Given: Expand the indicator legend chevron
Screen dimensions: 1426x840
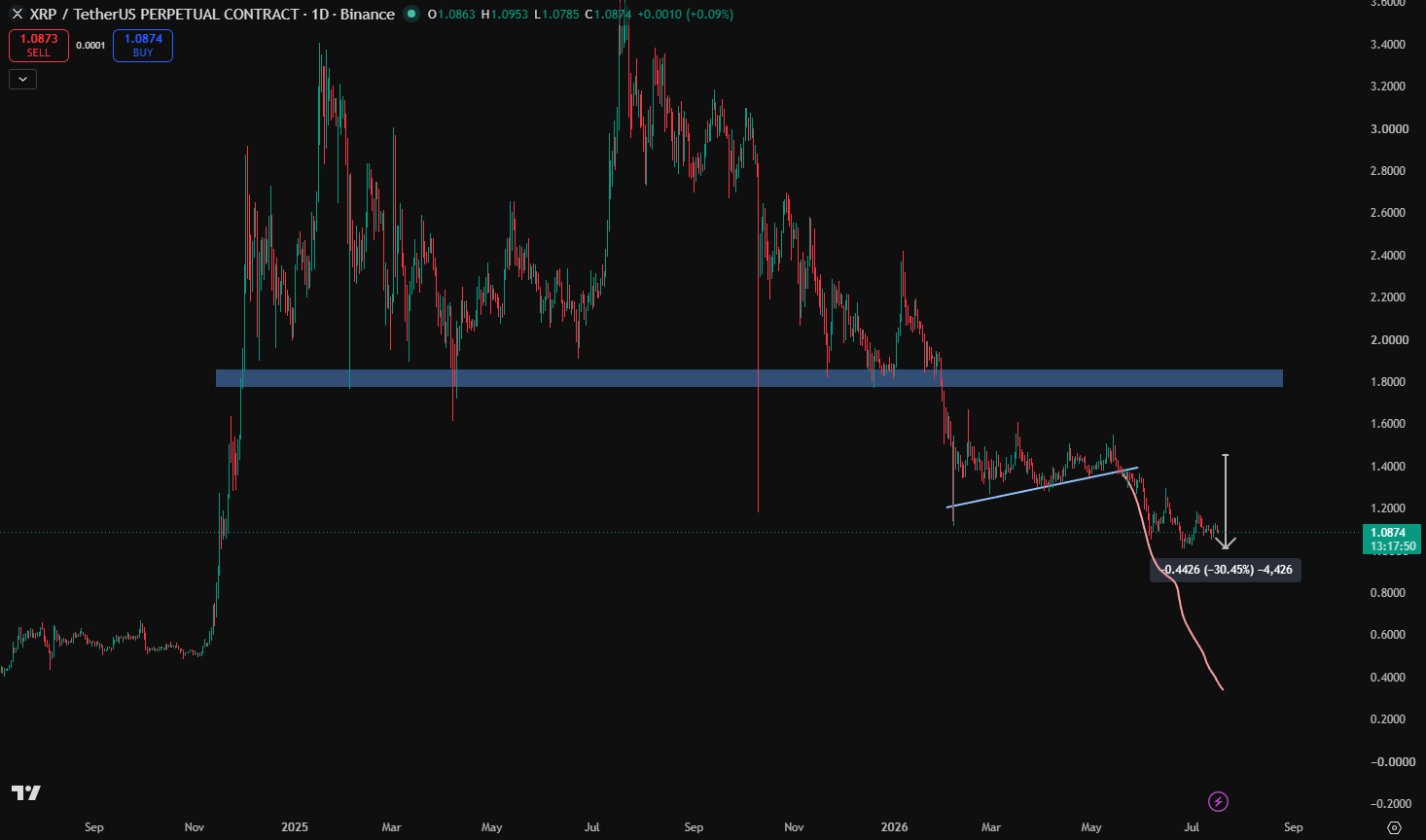Looking at the screenshot, I should [22, 80].
